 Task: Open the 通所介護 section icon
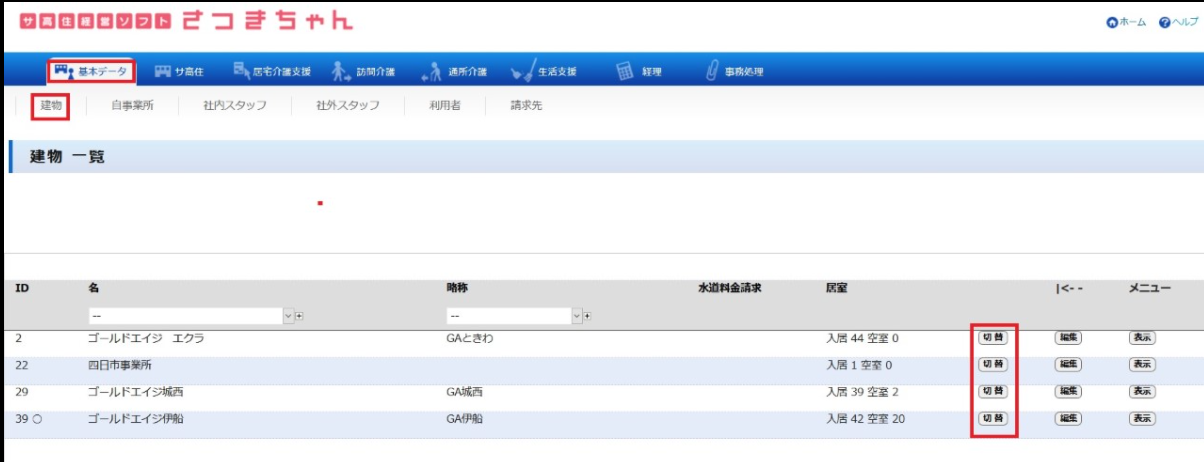point(431,71)
